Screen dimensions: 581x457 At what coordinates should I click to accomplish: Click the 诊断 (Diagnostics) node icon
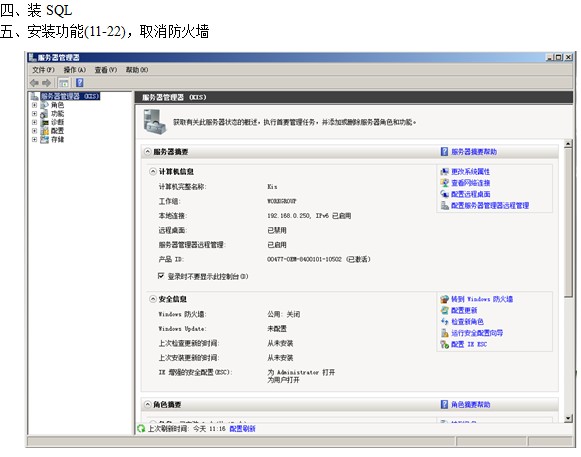[44, 122]
